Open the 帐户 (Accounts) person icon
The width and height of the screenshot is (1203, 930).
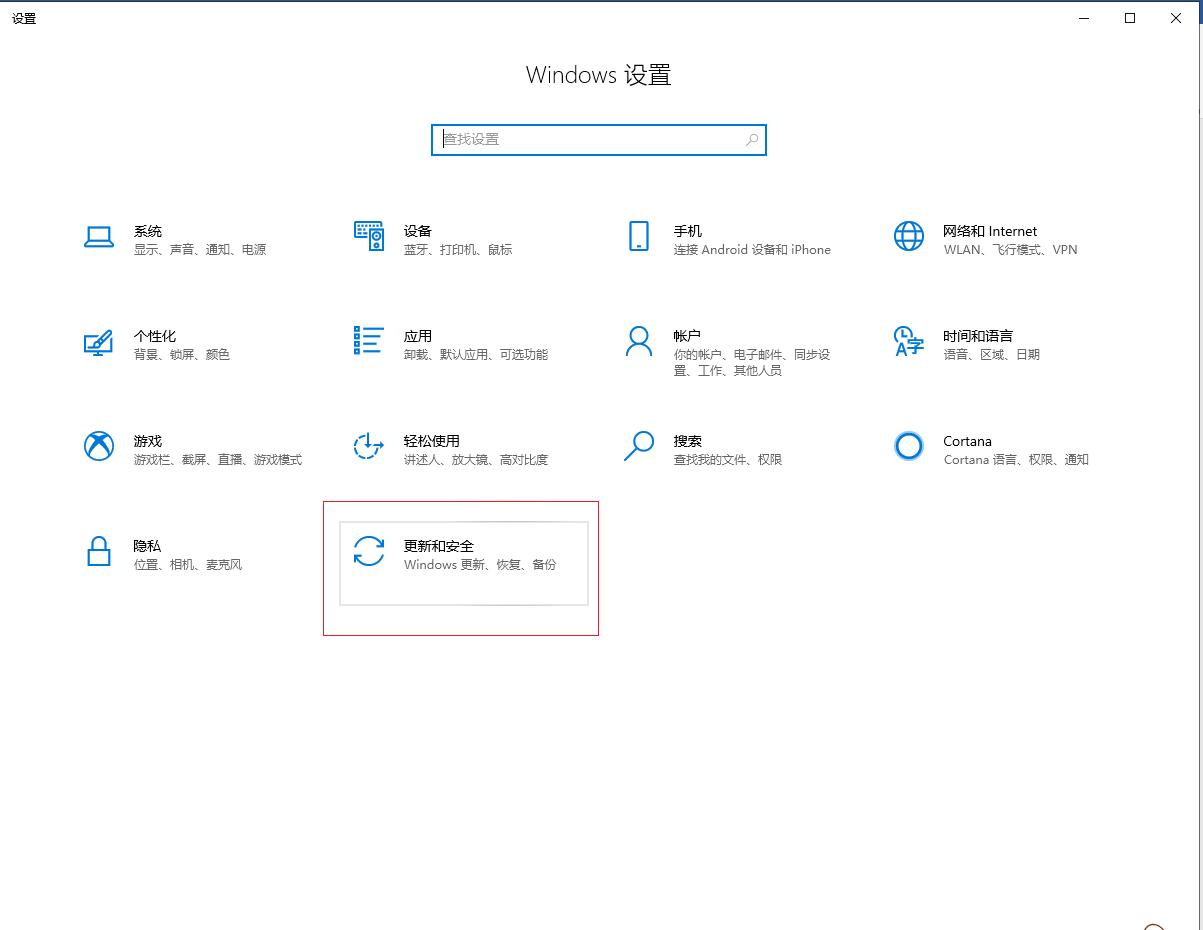point(638,341)
